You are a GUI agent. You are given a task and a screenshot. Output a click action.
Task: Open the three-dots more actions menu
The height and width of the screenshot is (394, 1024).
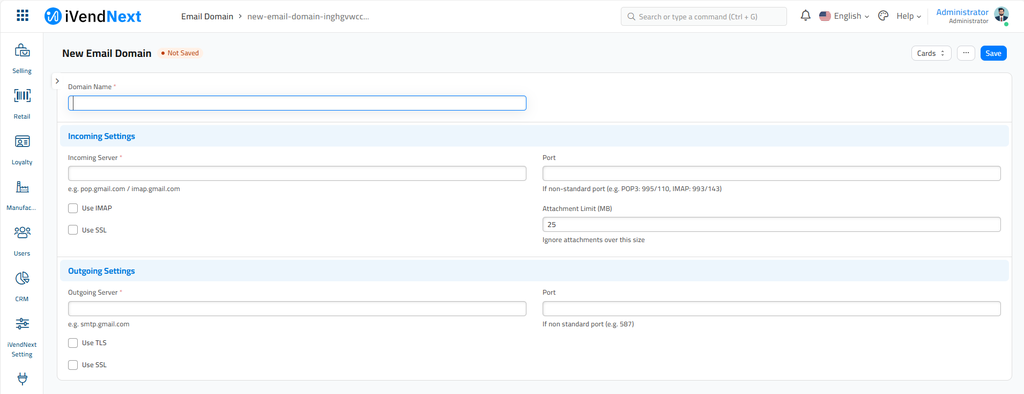(966, 54)
